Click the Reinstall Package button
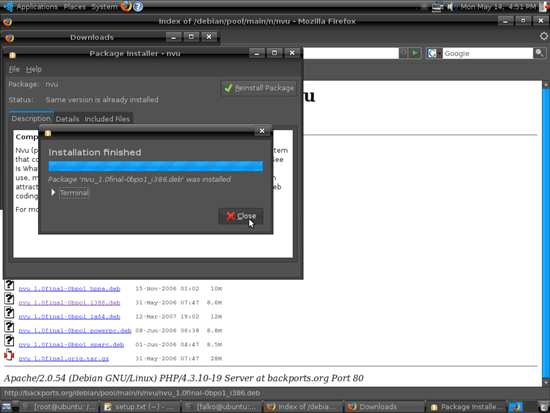 [259, 88]
